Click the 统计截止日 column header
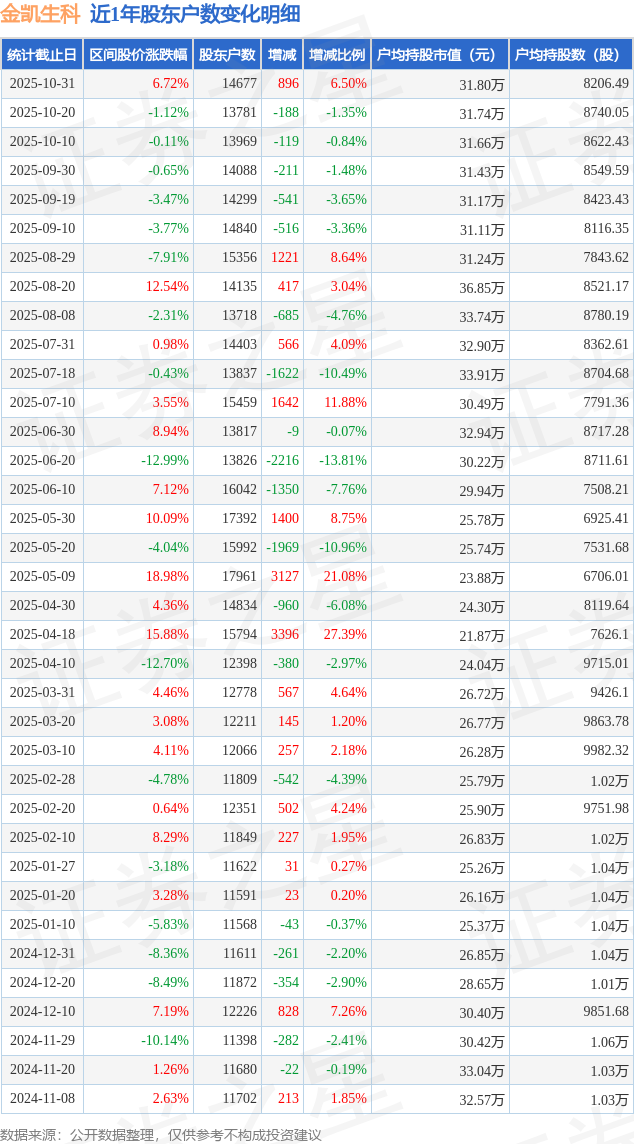 (x=41, y=54)
